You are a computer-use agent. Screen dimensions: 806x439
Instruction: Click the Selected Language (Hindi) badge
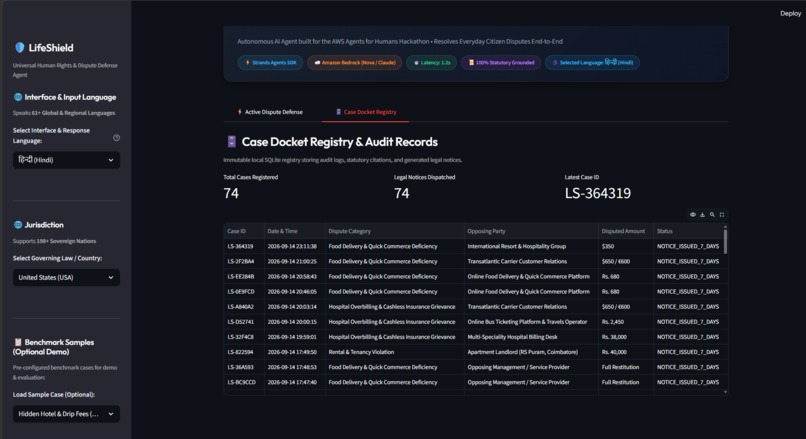(593, 63)
